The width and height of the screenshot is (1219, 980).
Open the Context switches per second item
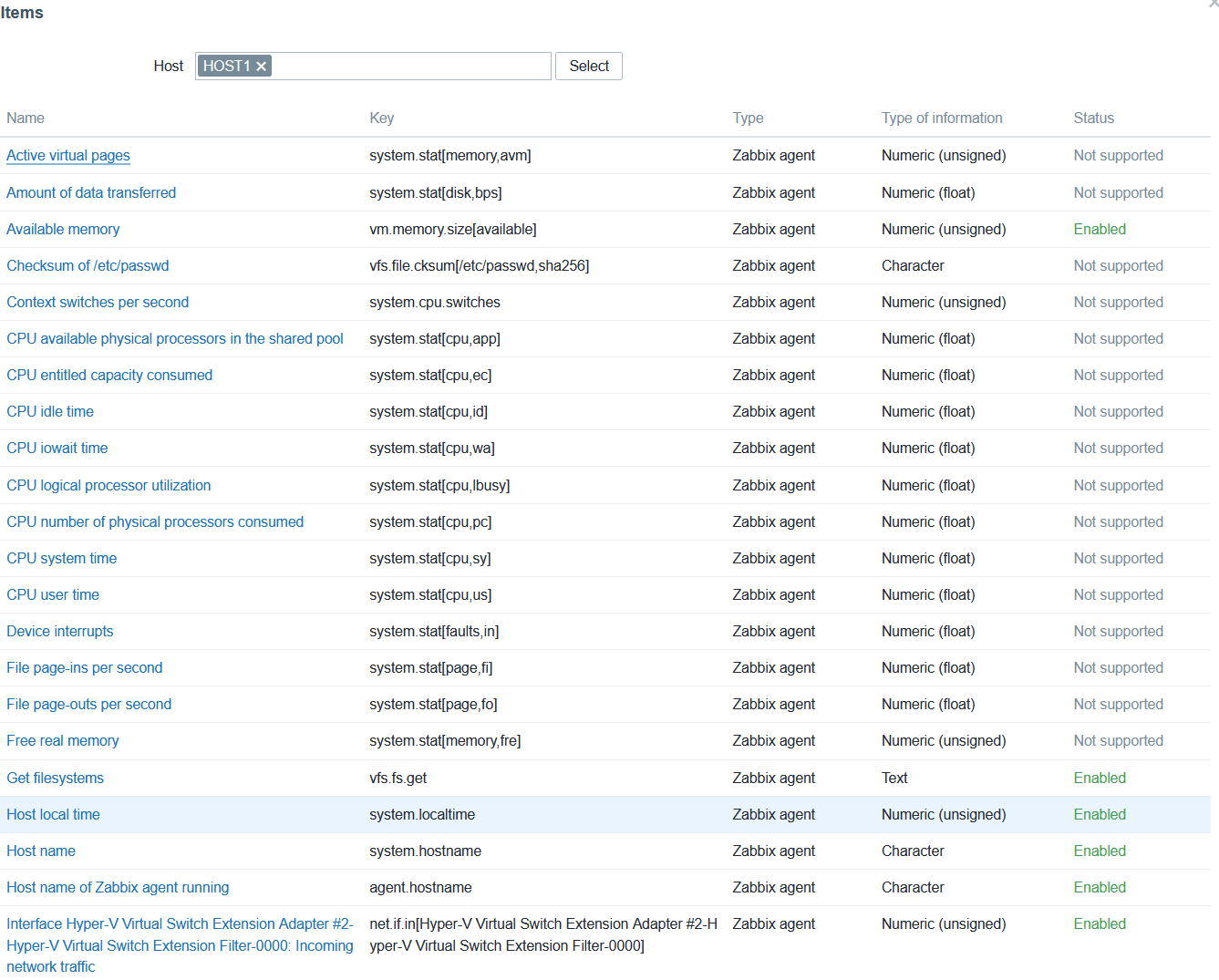pos(98,303)
